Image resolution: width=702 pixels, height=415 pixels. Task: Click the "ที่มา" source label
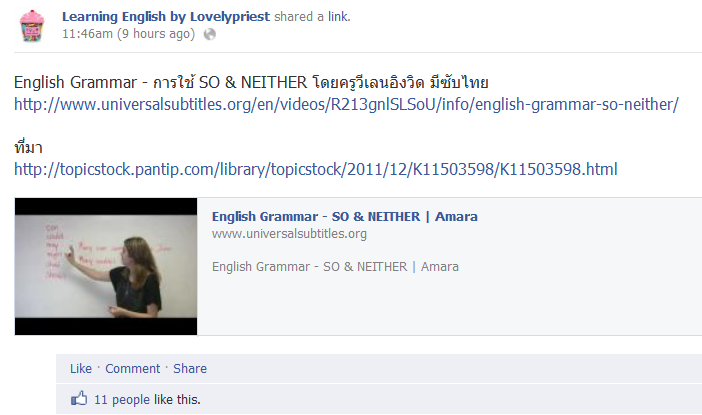28,147
